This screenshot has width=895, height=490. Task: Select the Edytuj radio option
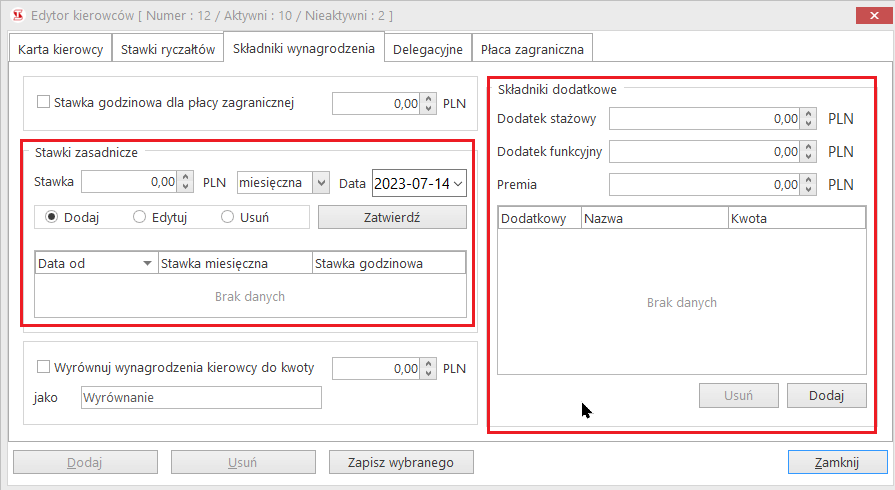(139, 217)
